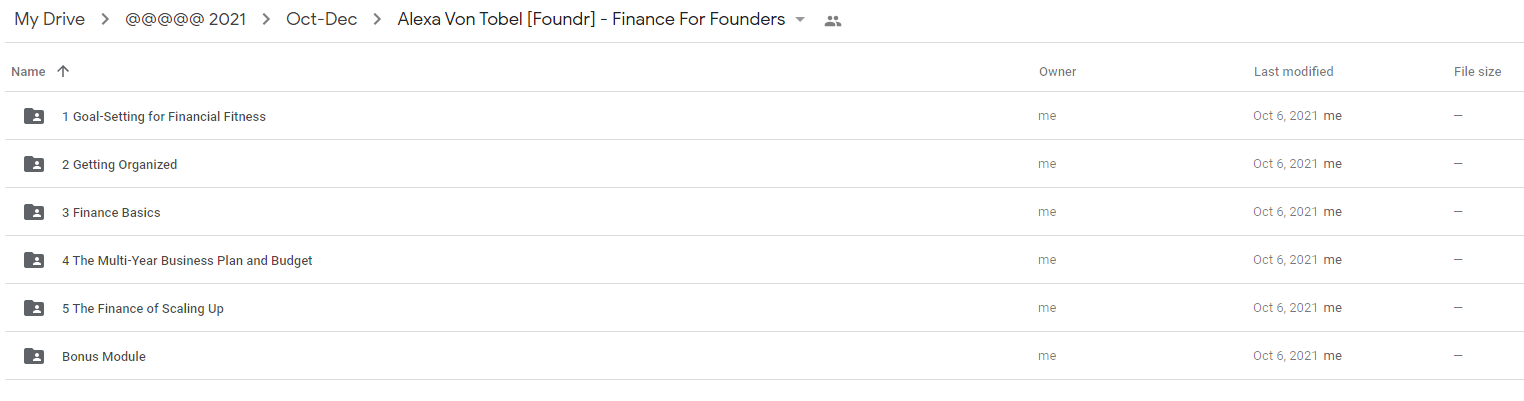Screen dimensions: 1524x401
Task: Click shared folder icon for Goal-Setting for Financial Fitness
Action: (34, 116)
